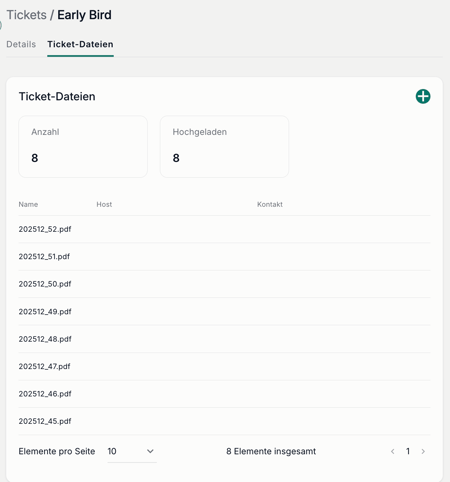Click the 202512_48.pdf entry
450x482 pixels.
(45, 339)
